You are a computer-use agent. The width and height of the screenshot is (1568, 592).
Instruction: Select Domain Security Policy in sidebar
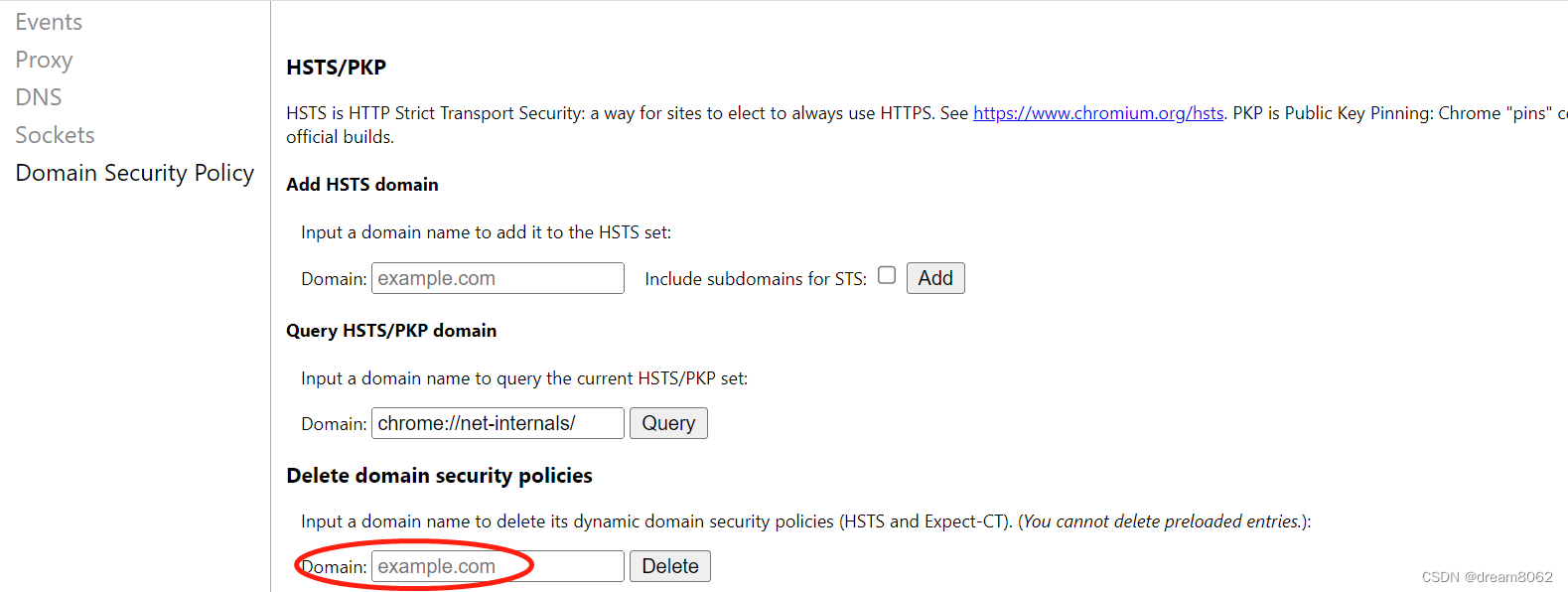tap(134, 172)
